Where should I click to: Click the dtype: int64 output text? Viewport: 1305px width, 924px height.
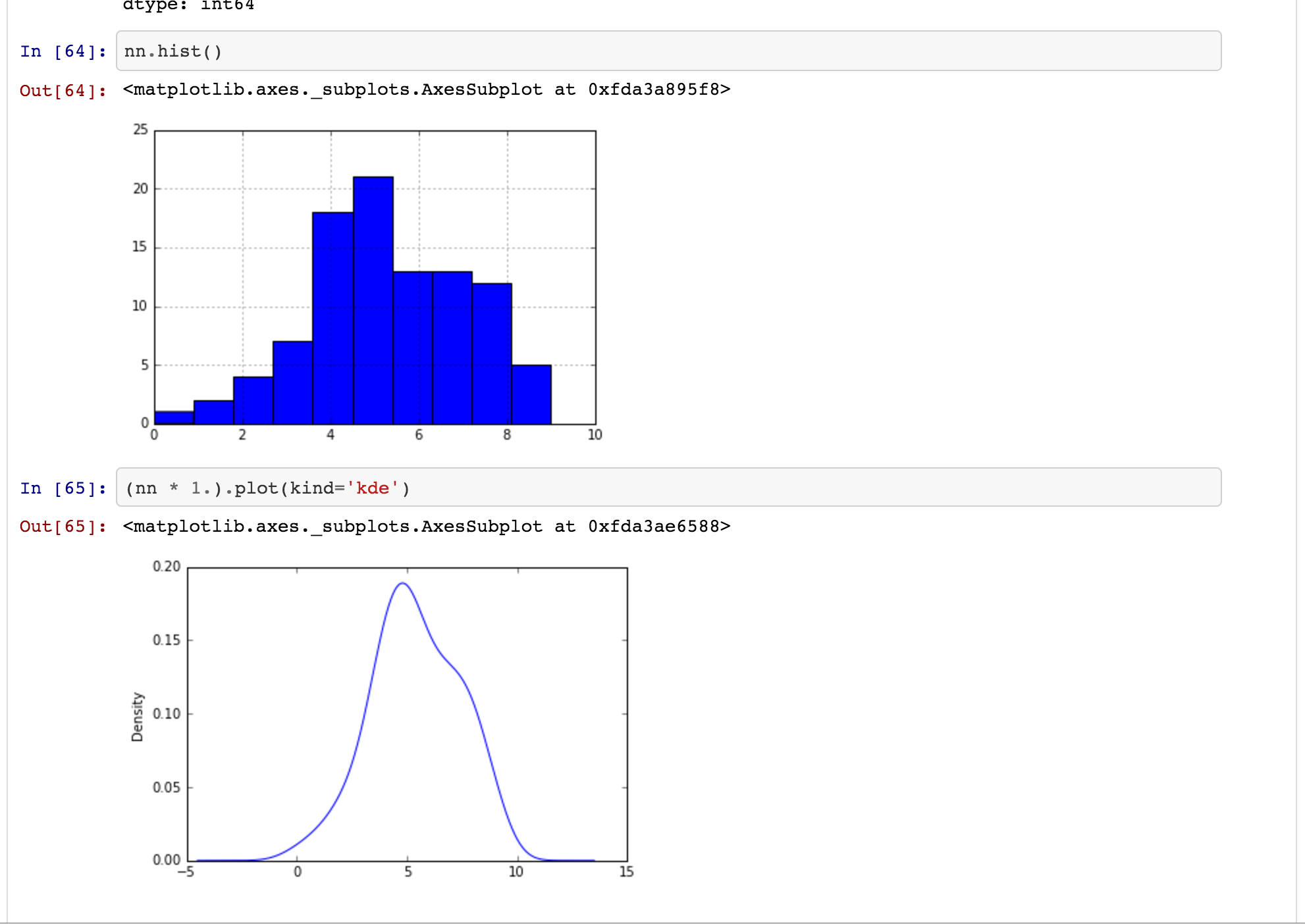click(x=188, y=5)
